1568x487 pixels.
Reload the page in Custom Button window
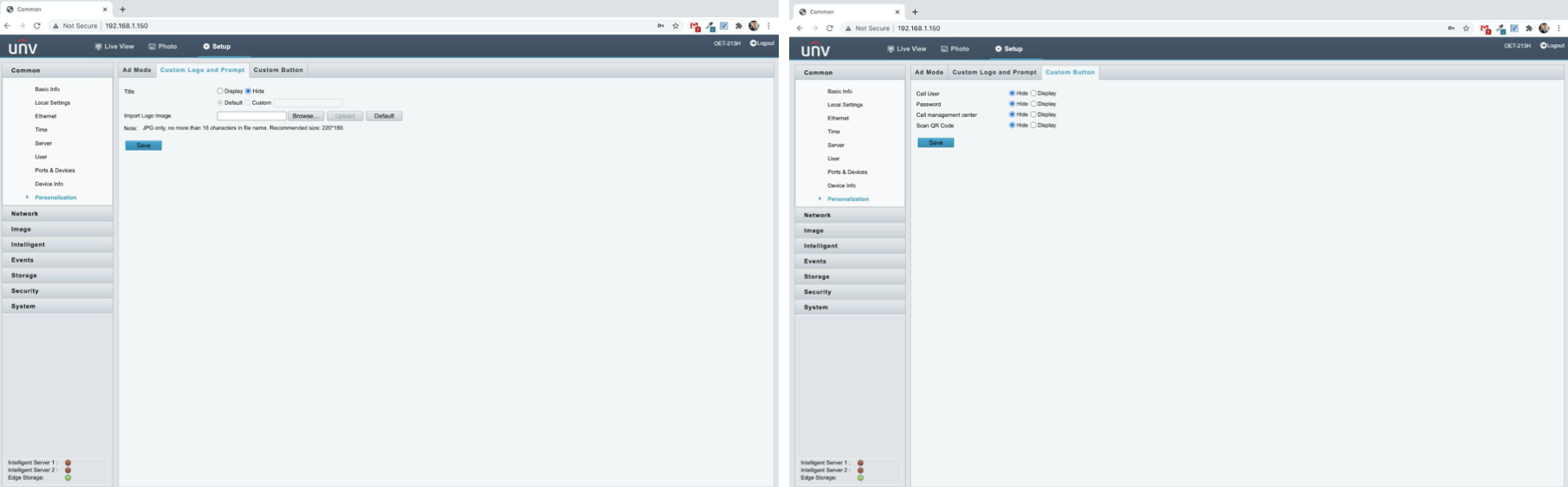click(830, 29)
